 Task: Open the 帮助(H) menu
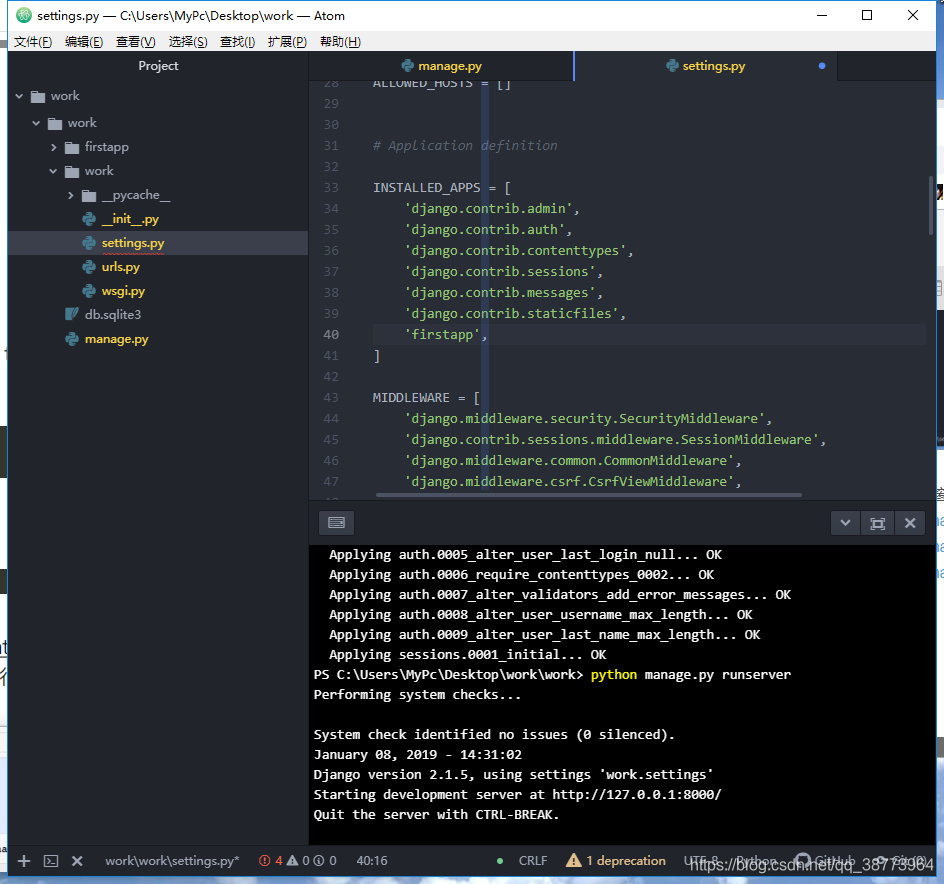point(340,42)
